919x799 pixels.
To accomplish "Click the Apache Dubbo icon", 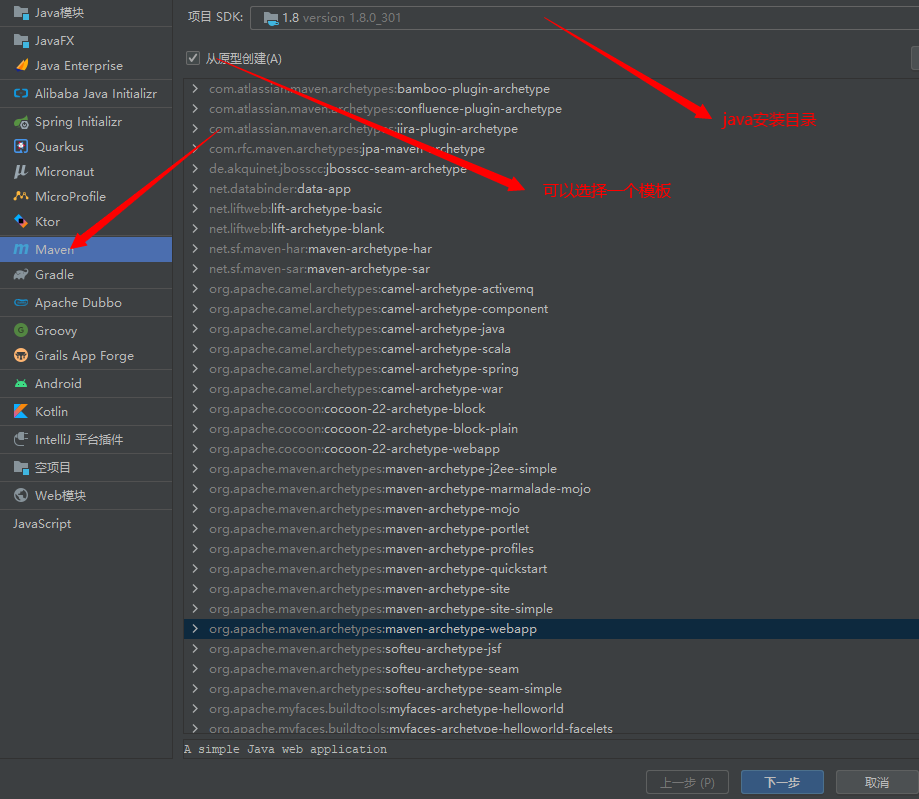I will (x=21, y=302).
